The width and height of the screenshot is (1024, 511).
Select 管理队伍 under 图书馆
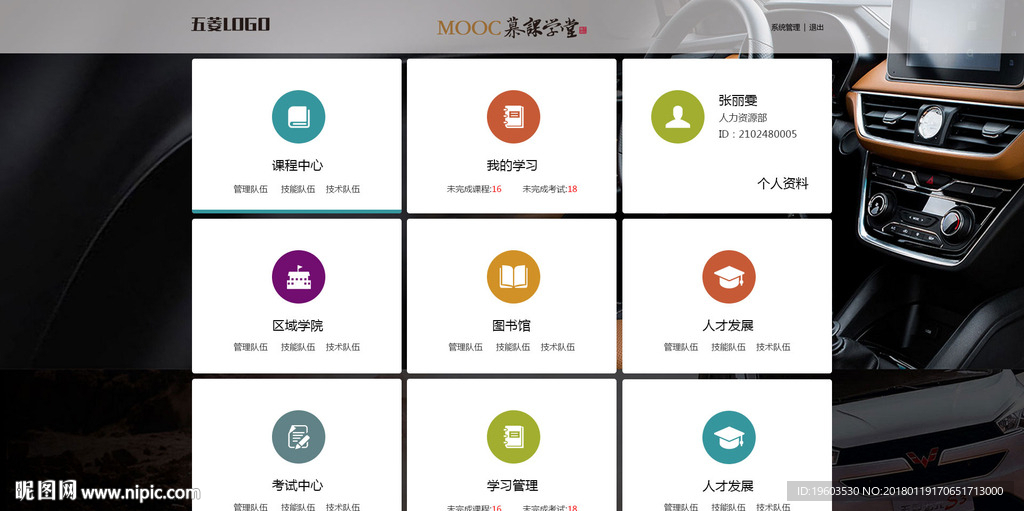click(466, 347)
